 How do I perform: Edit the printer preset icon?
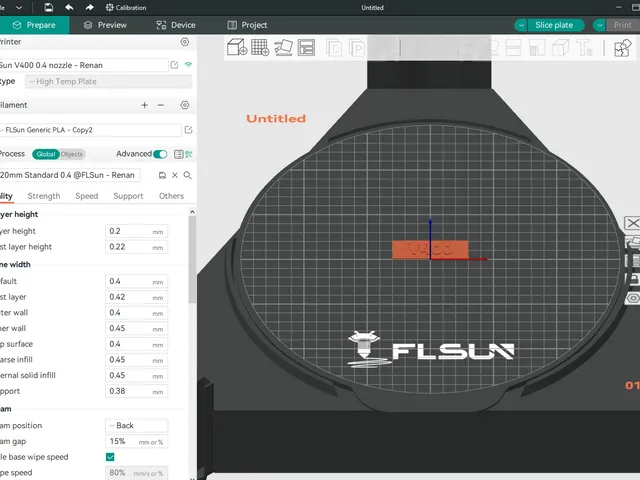pyautogui.click(x=174, y=65)
